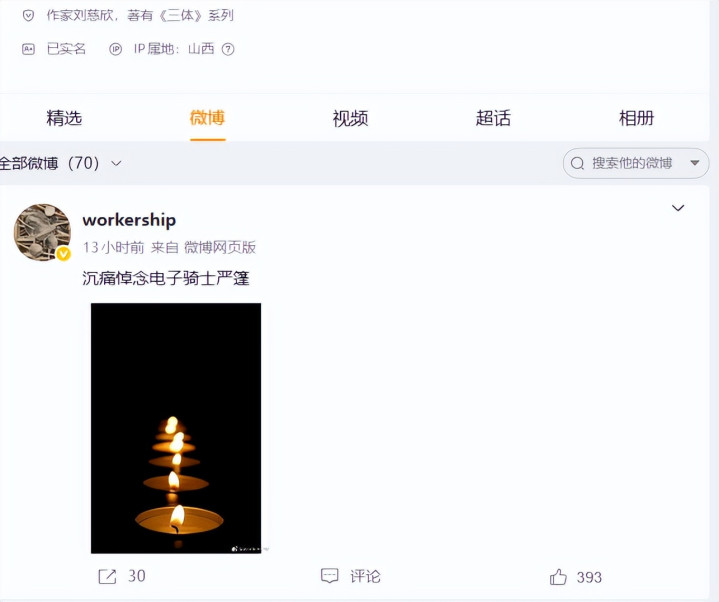Click the comment bubble icon
The image size is (719, 602).
(329, 576)
